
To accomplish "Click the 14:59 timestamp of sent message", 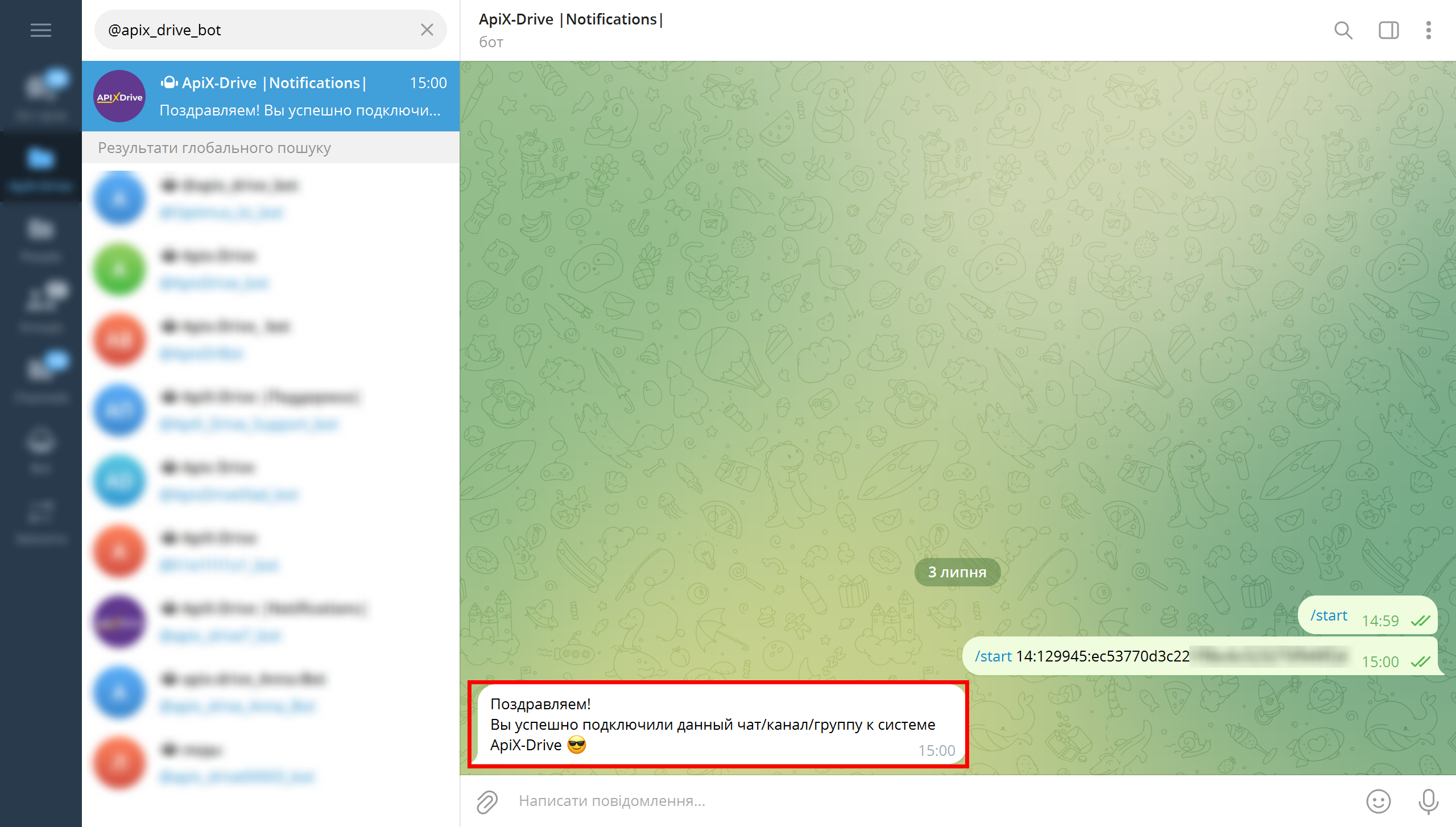I will pyautogui.click(x=1380, y=621).
